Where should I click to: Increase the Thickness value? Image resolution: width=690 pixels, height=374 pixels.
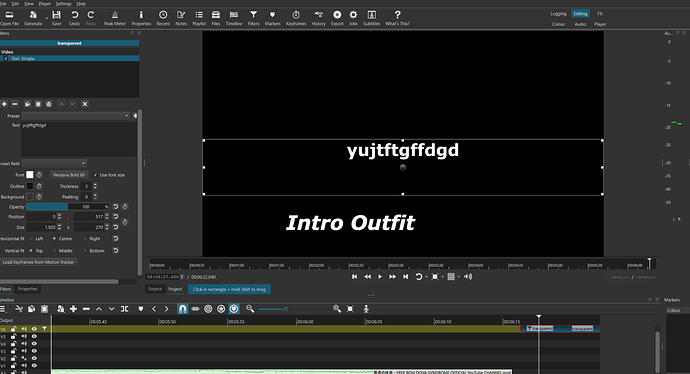[x=95, y=184]
